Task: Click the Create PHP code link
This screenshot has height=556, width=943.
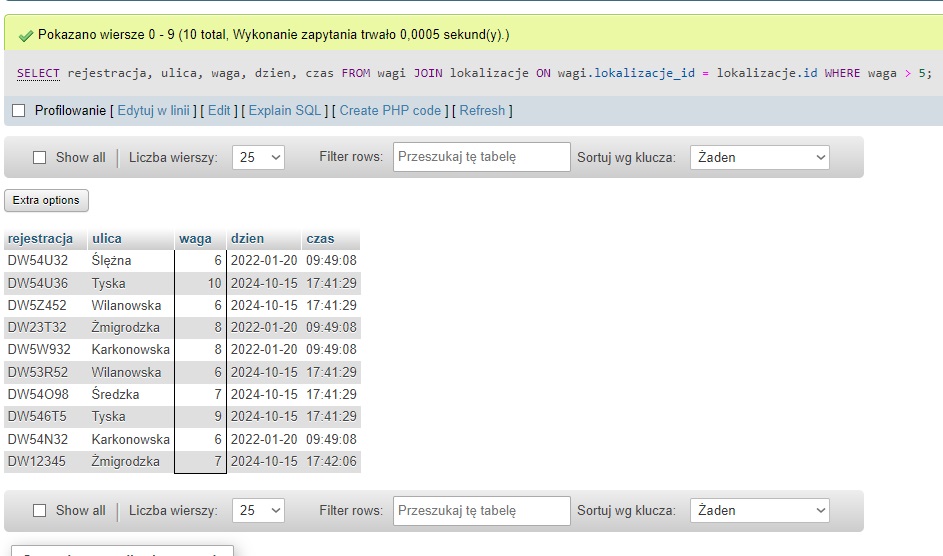Action: [390, 110]
